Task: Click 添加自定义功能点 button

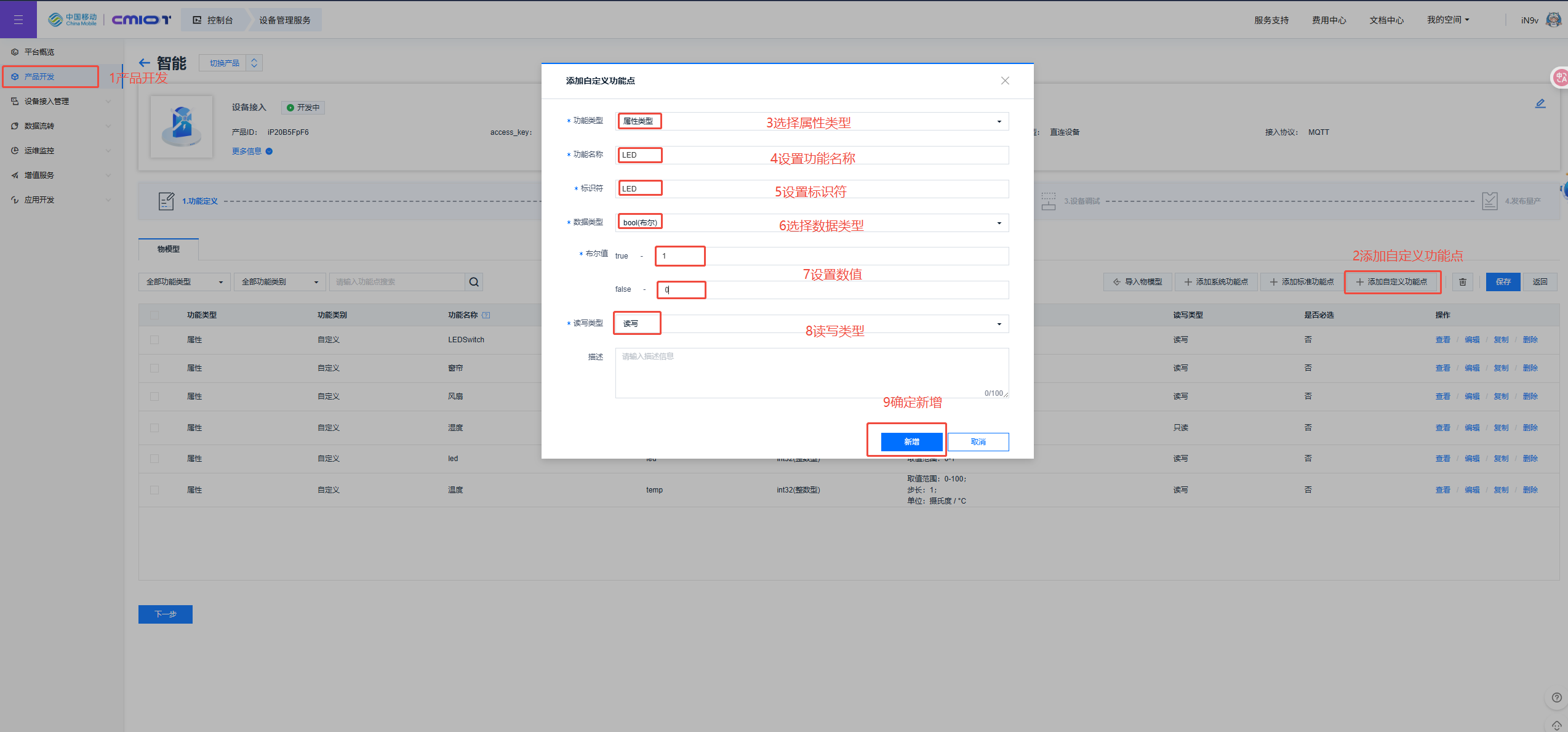Action: (1392, 282)
